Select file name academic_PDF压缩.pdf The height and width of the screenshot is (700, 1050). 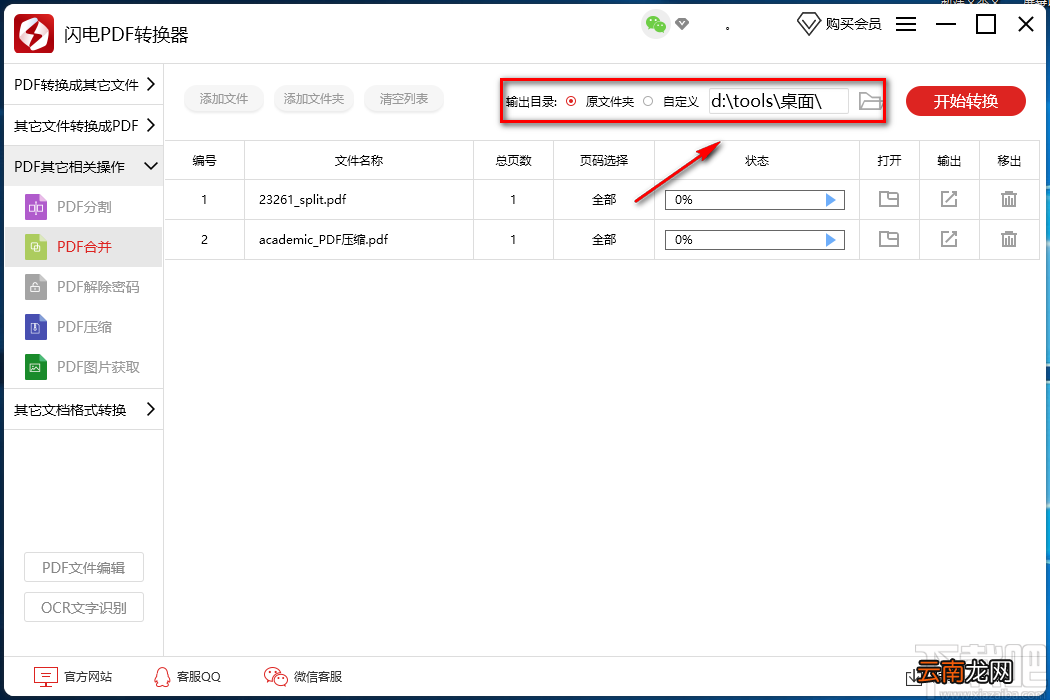point(323,240)
